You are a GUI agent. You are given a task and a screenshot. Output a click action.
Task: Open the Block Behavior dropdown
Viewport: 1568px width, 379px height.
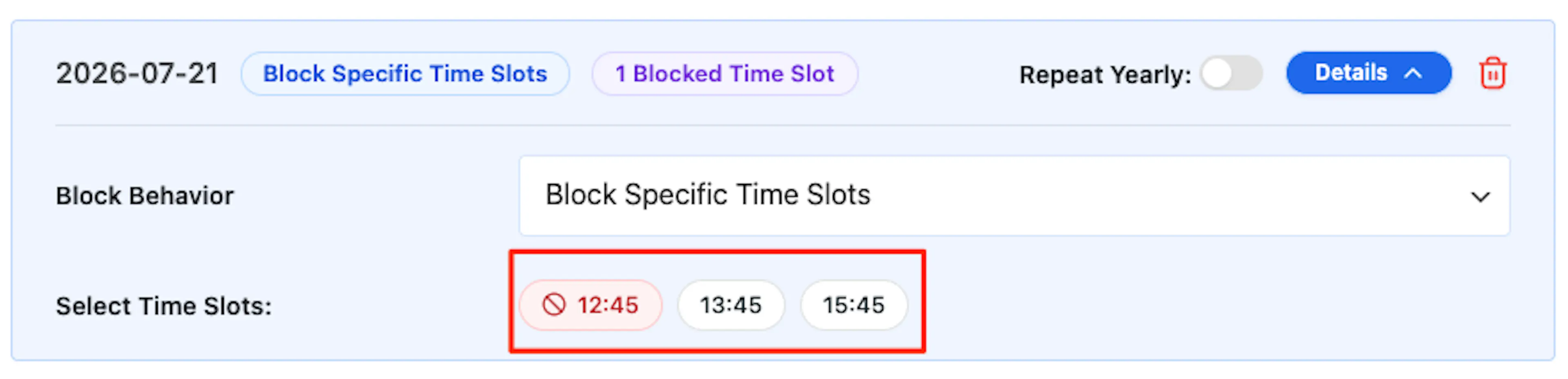(x=1014, y=196)
